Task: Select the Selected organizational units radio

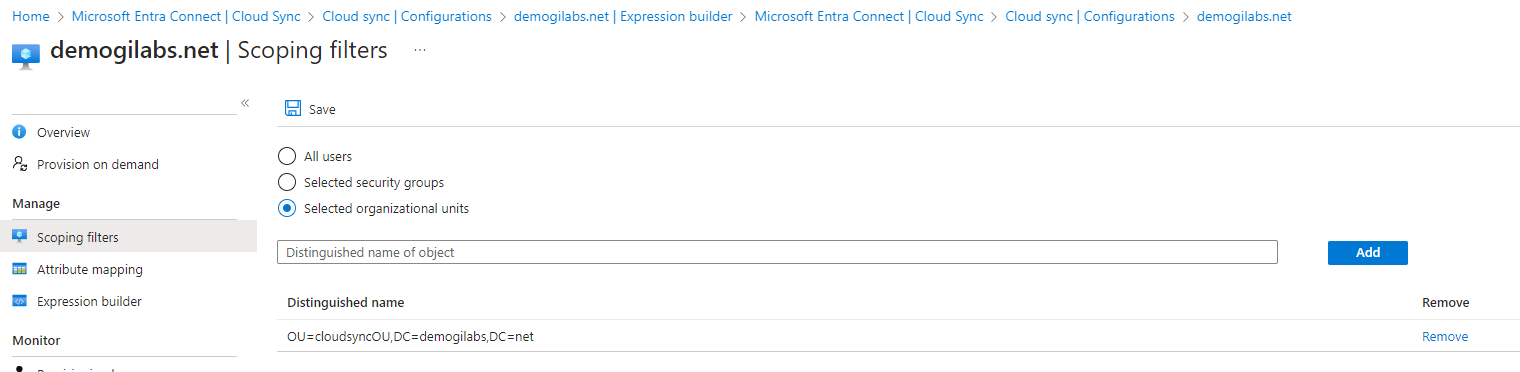Action: pyautogui.click(x=287, y=208)
